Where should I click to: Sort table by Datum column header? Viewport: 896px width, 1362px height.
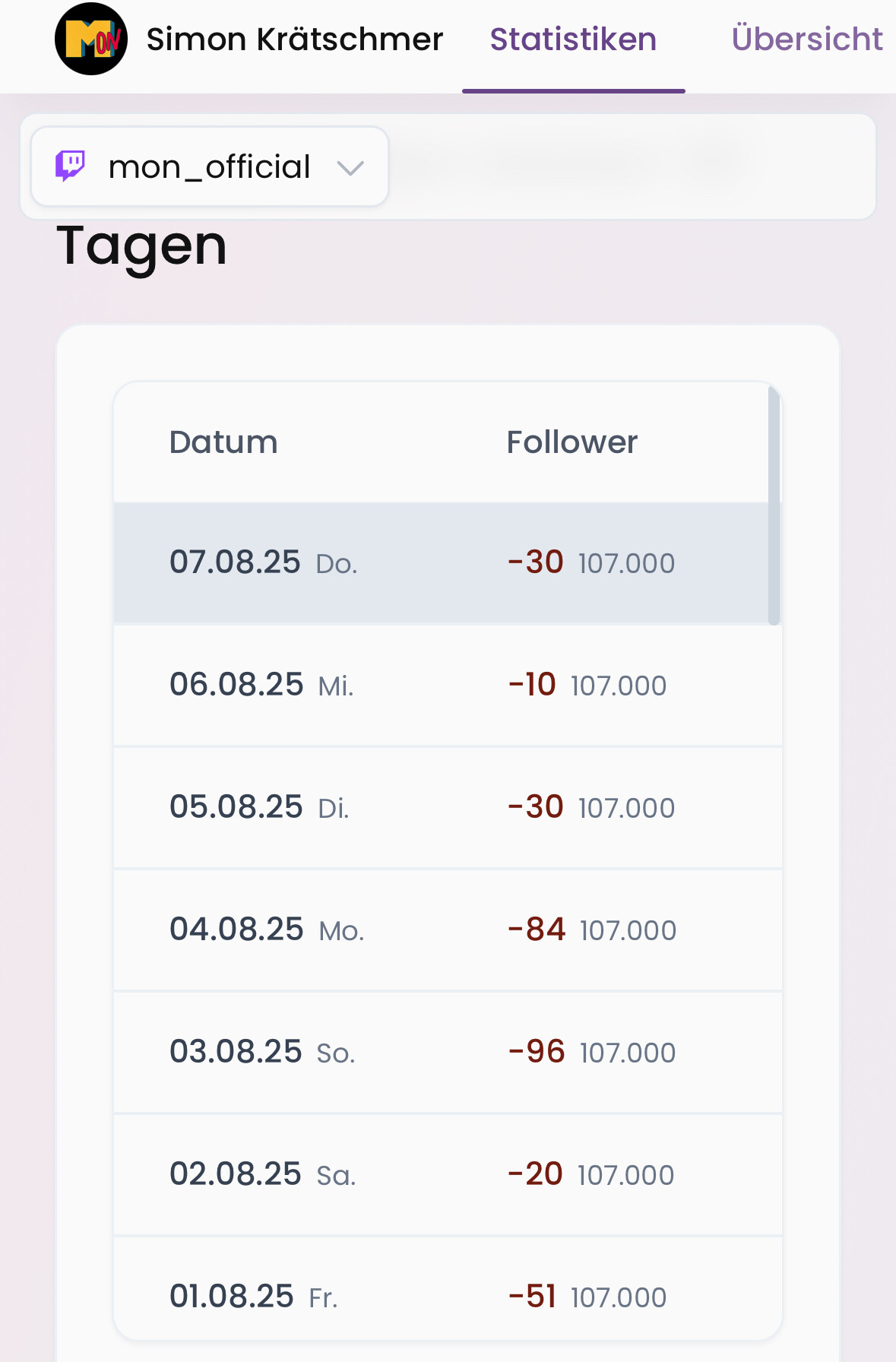click(223, 442)
